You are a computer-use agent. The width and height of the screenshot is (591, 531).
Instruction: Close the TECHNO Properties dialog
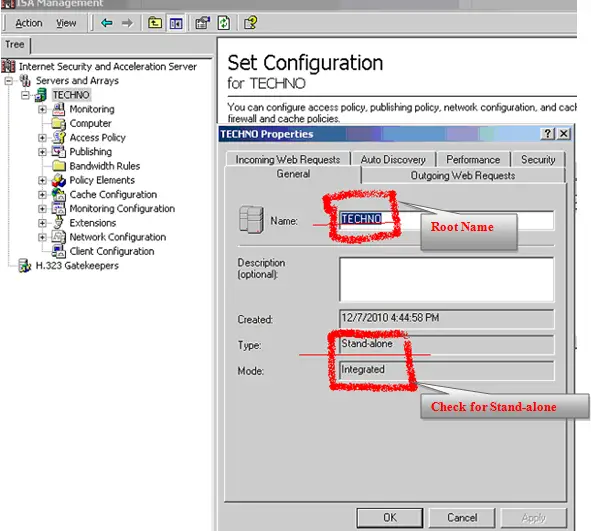[564, 133]
